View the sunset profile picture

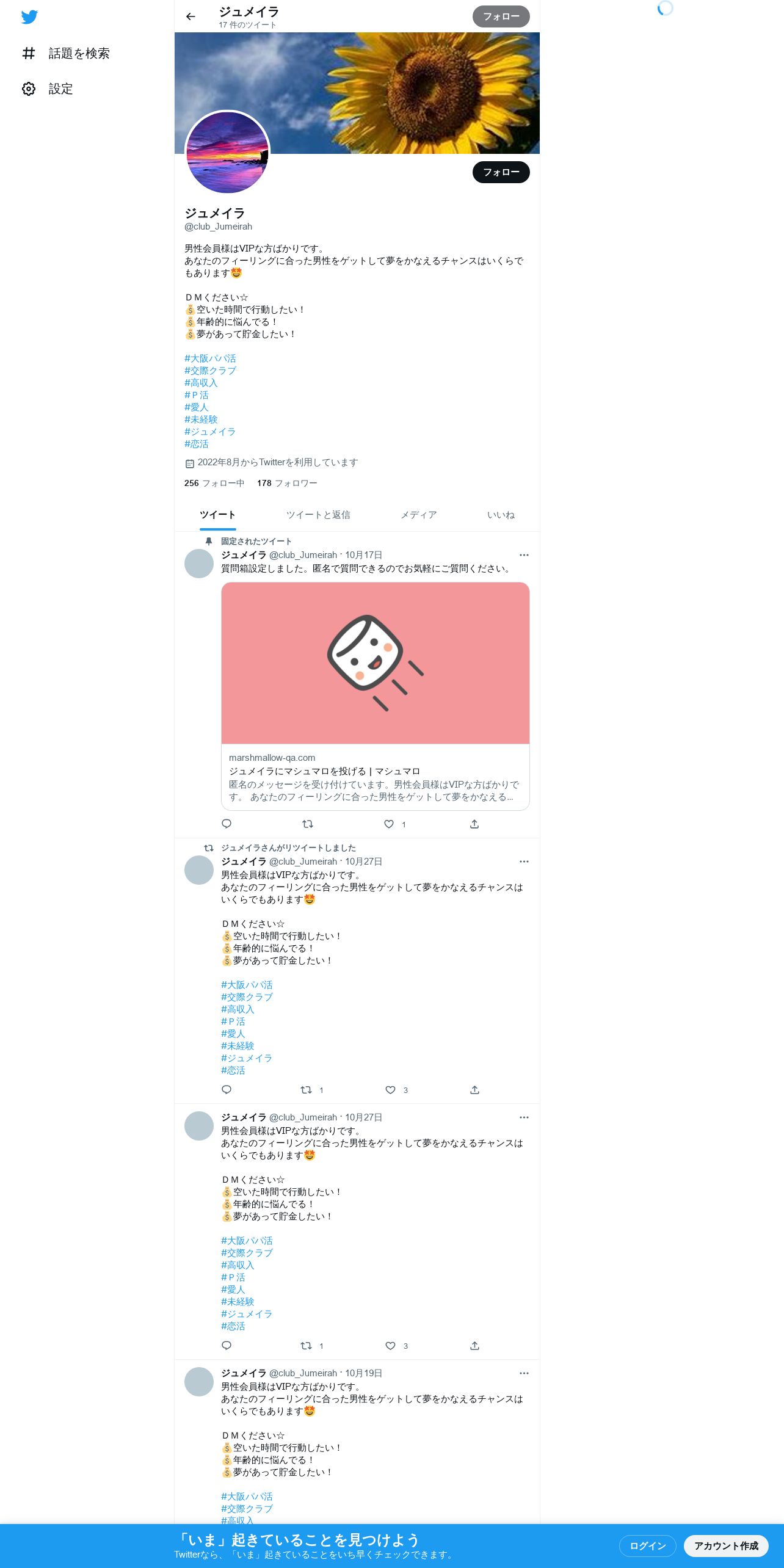pyautogui.click(x=228, y=153)
